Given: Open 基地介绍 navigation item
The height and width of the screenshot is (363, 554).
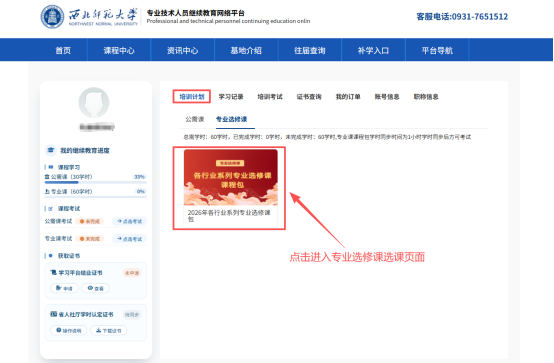Looking at the screenshot, I should coord(246,51).
